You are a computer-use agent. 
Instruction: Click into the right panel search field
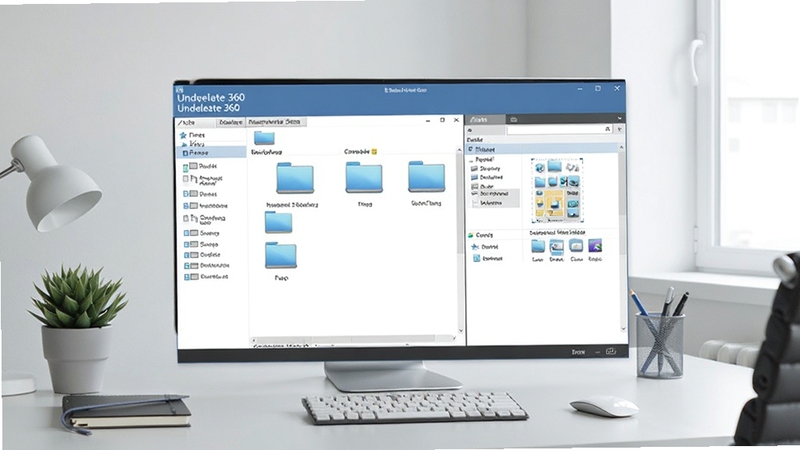[560, 130]
